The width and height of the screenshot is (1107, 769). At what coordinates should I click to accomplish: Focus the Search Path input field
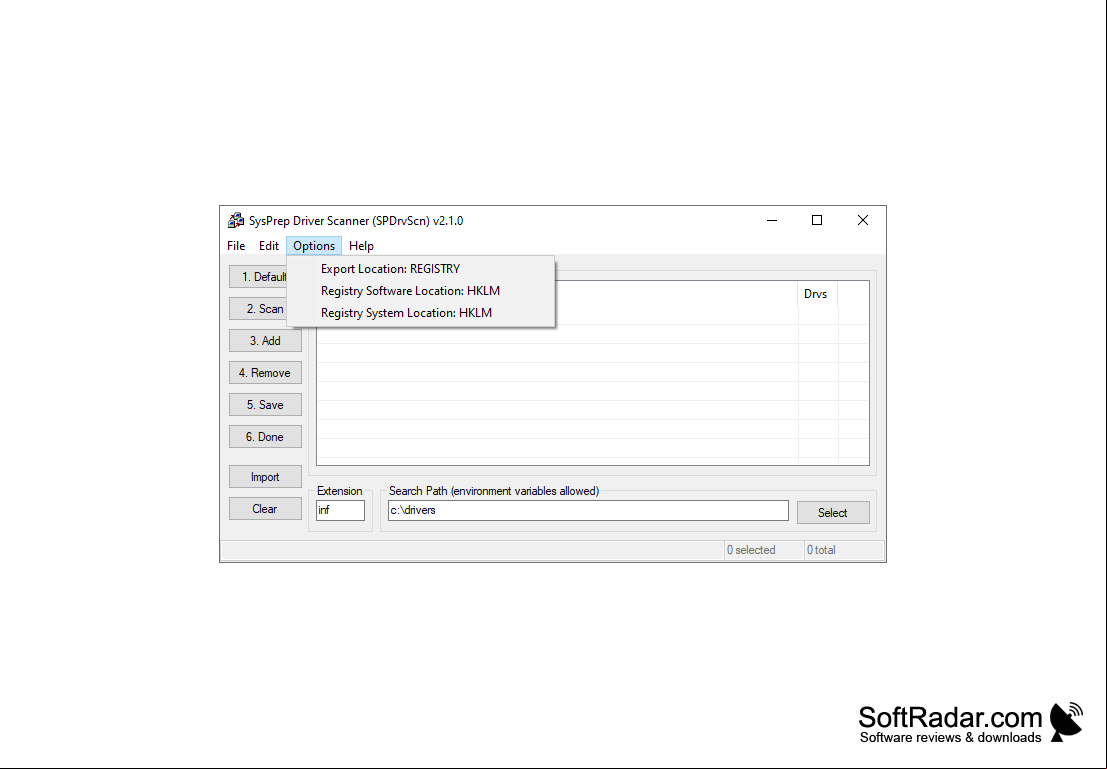tap(588, 510)
